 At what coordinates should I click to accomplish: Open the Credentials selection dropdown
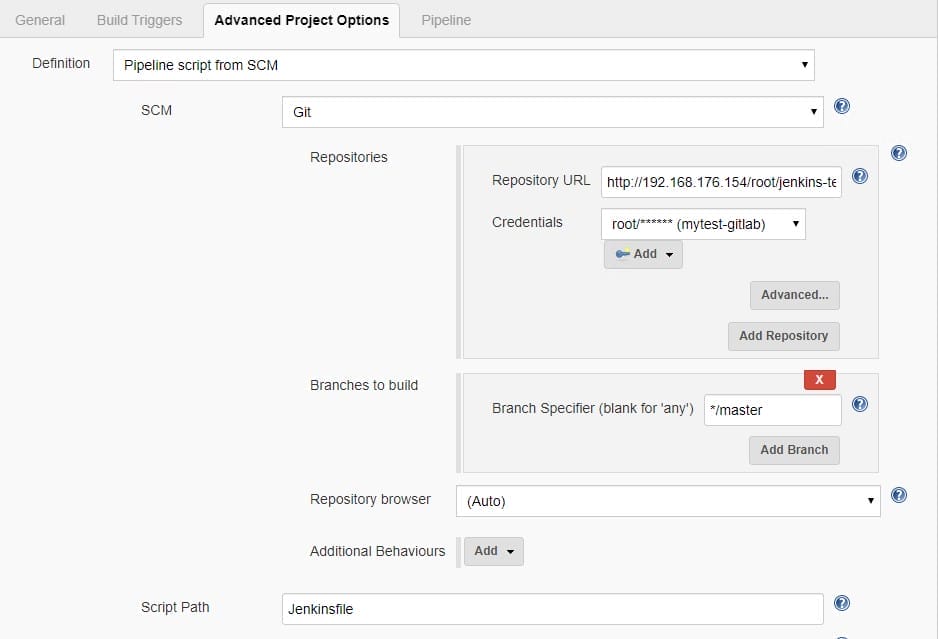coord(703,224)
